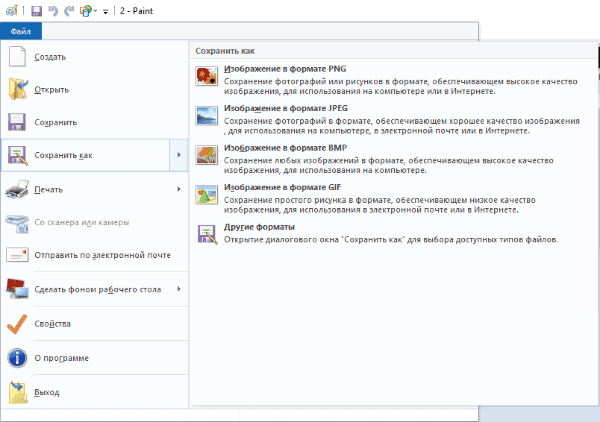Click the GIF description about низкое качество
Screen dimensions: 600x422
tap(380, 205)
